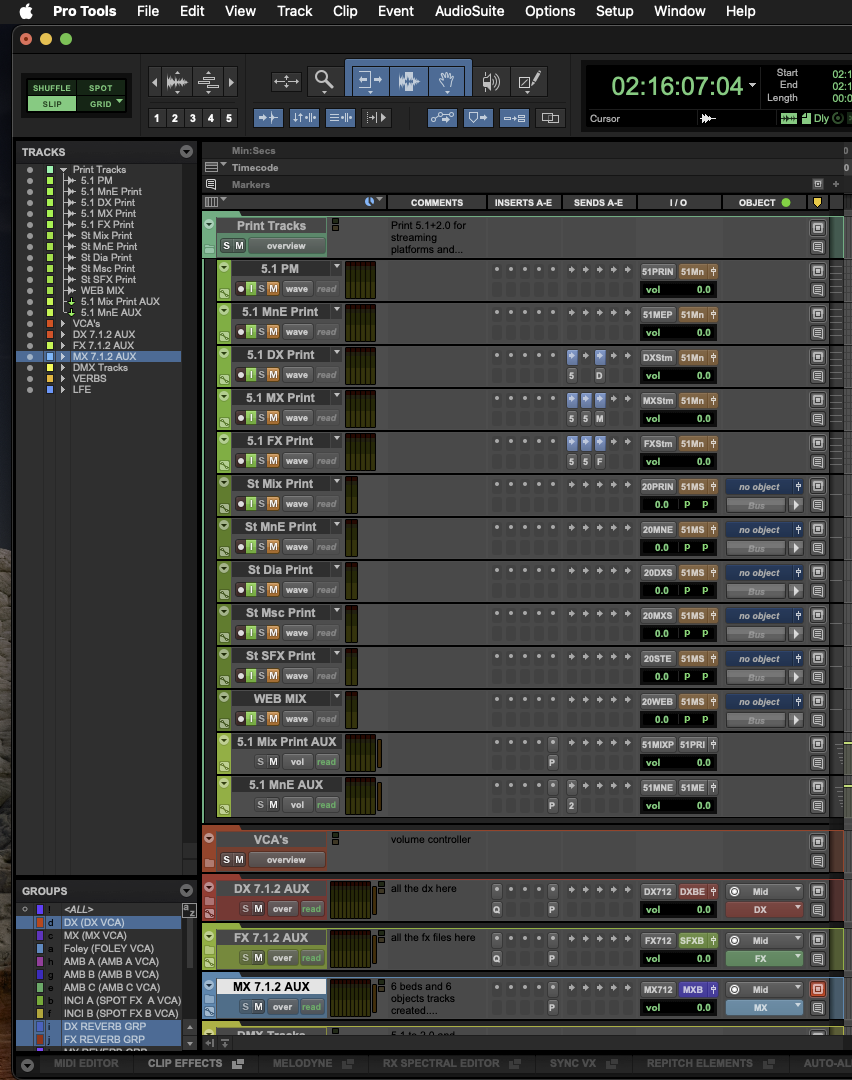Mute the 5.1 Mix Print AUX track
852x1080 pixels.
pyautogui.click(x=273, y=762)
